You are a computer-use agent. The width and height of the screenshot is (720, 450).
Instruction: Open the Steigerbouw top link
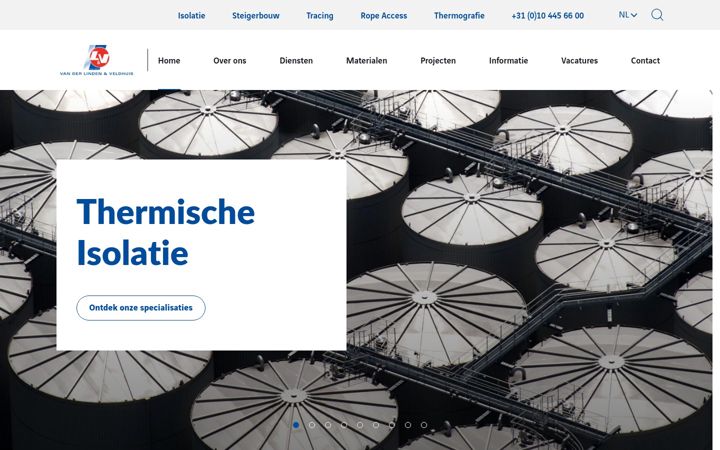point(256,16)
